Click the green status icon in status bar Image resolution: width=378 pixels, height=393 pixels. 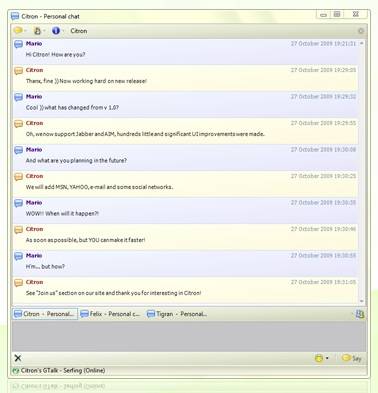click(15, 371)
